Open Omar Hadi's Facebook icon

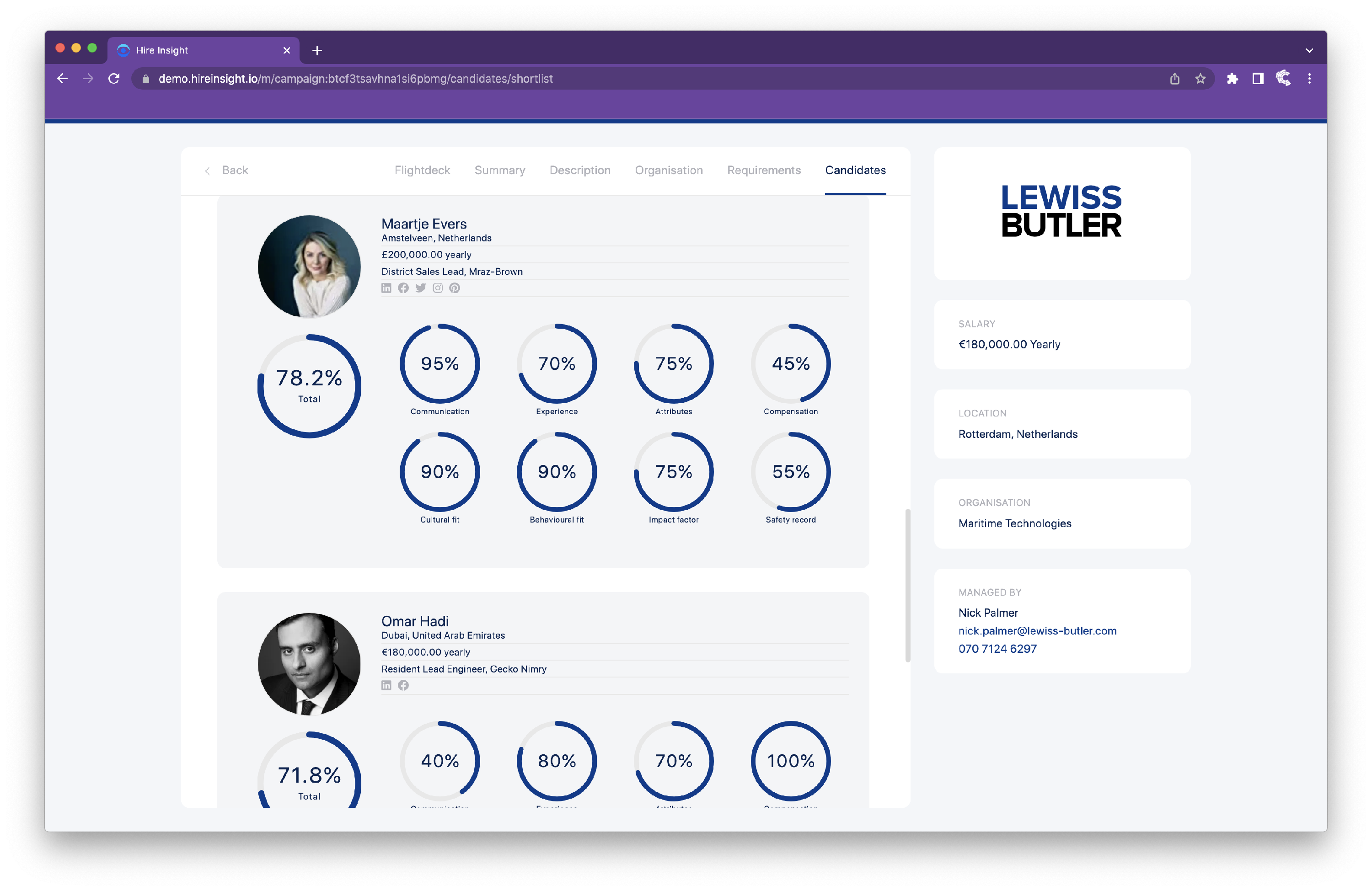coord(403,685)
